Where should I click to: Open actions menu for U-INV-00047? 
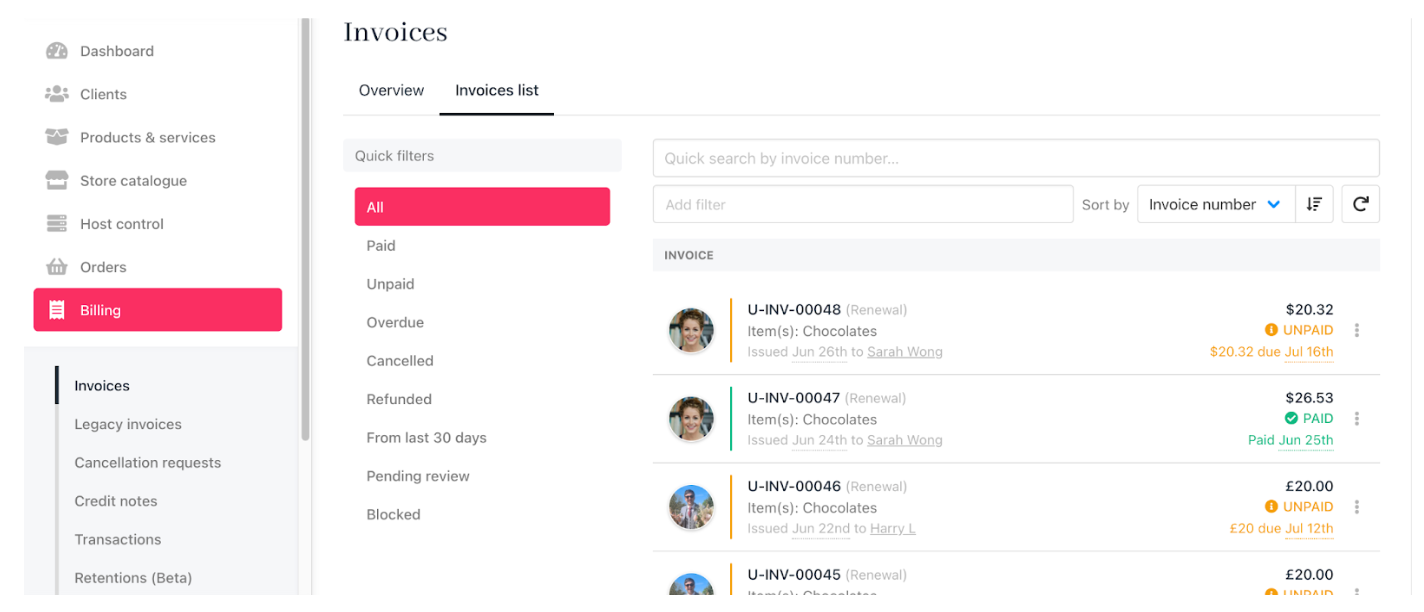pos(1357,419)
